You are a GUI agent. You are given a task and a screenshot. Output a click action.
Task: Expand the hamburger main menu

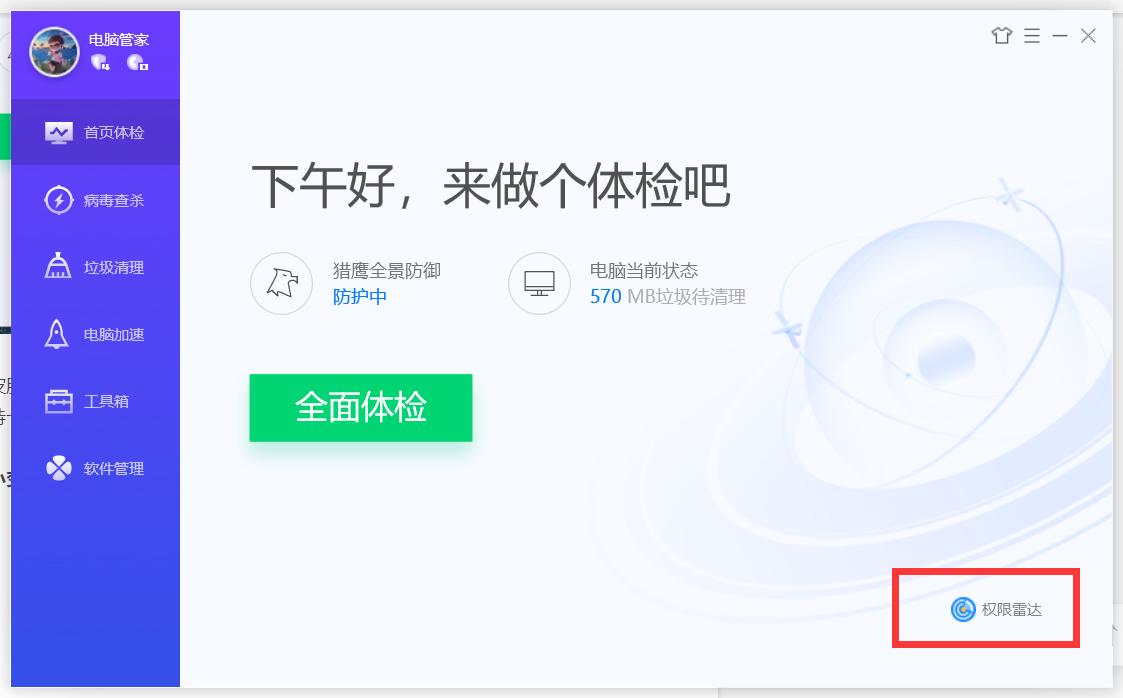click(1032, 35)
